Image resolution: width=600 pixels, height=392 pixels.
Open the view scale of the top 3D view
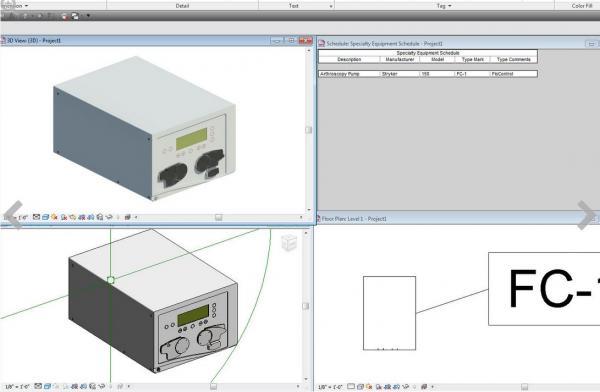pyautogui.click(x=16, y=217)
